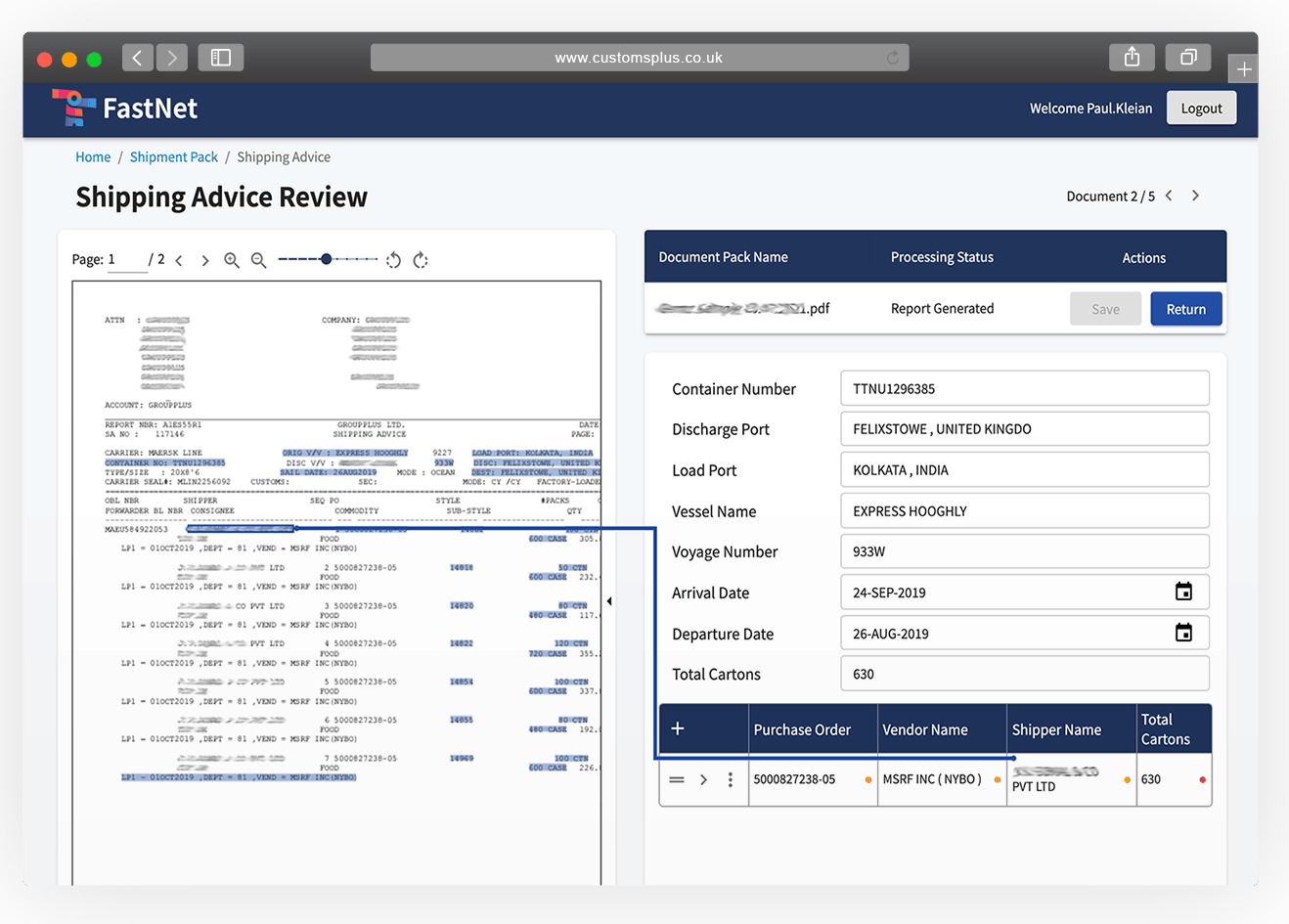This screenshot has width=1289, height=924.
Task: Rotate the document page counterclockwise
Action: 393,259
